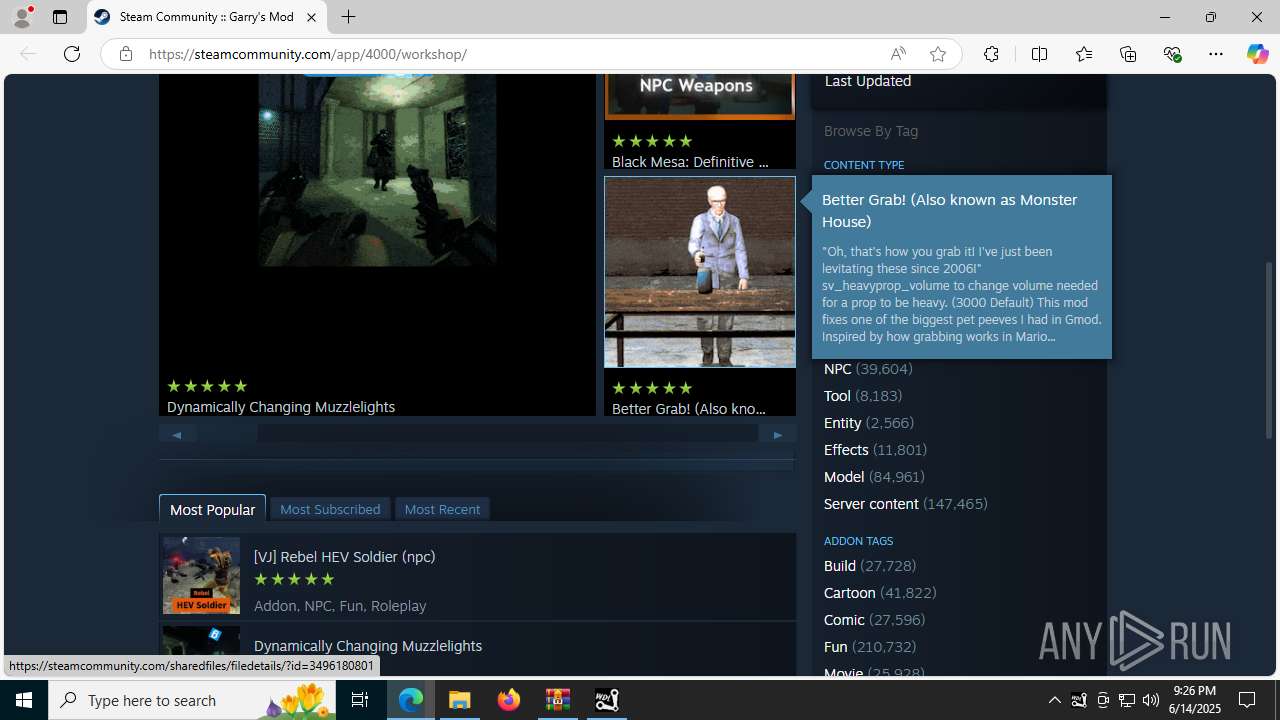Open Tab actions menu icon
Viewport: 1280px width, 720px height.
click(x=60, y=17)
